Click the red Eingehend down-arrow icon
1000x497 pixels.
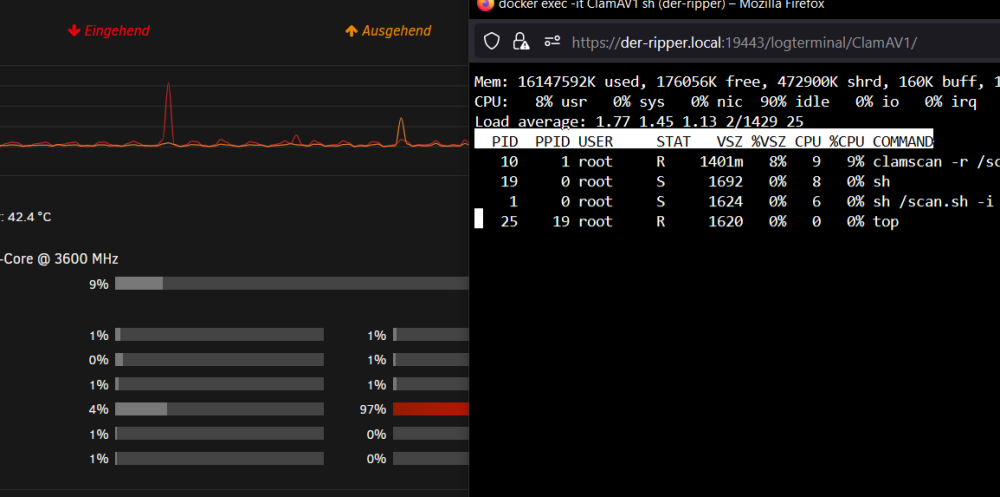[x=74, y=31]
